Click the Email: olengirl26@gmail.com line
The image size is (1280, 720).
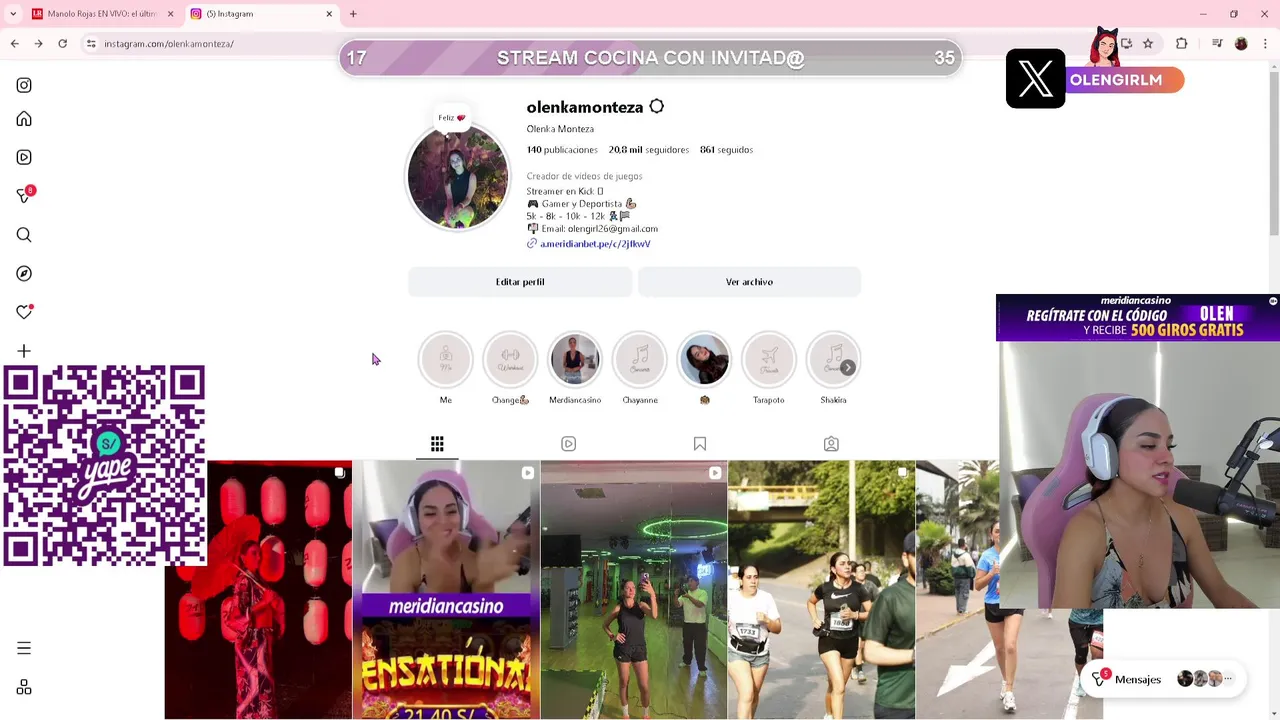592,229
